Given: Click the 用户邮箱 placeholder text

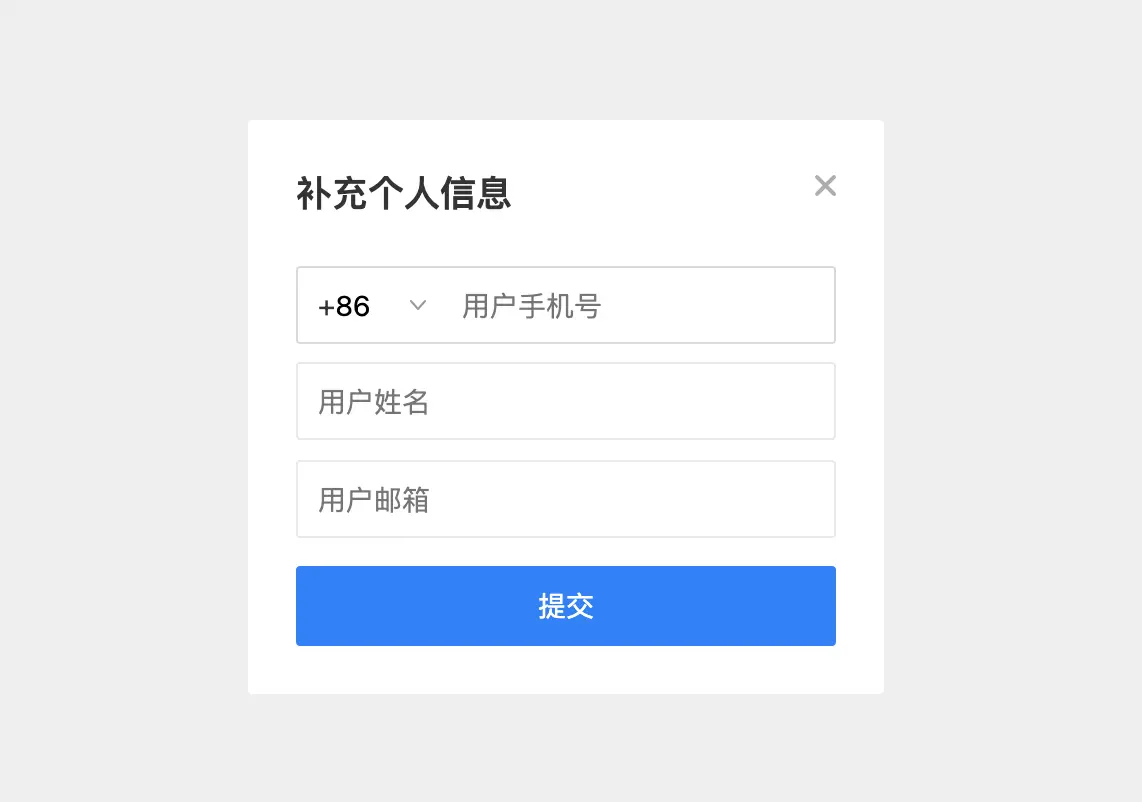Looking at the screenshot, I should coord(374,500).
